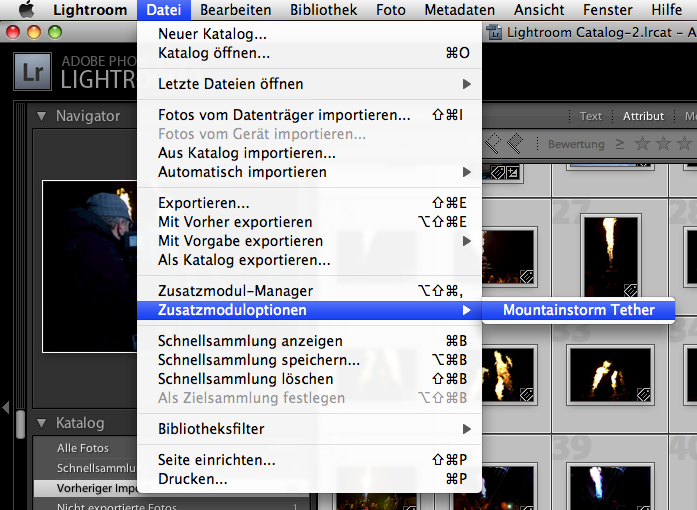This screenshot has height=510, width=697.
Task: Click keyword badge on cell 27 thumbnail
Action: 631,291
